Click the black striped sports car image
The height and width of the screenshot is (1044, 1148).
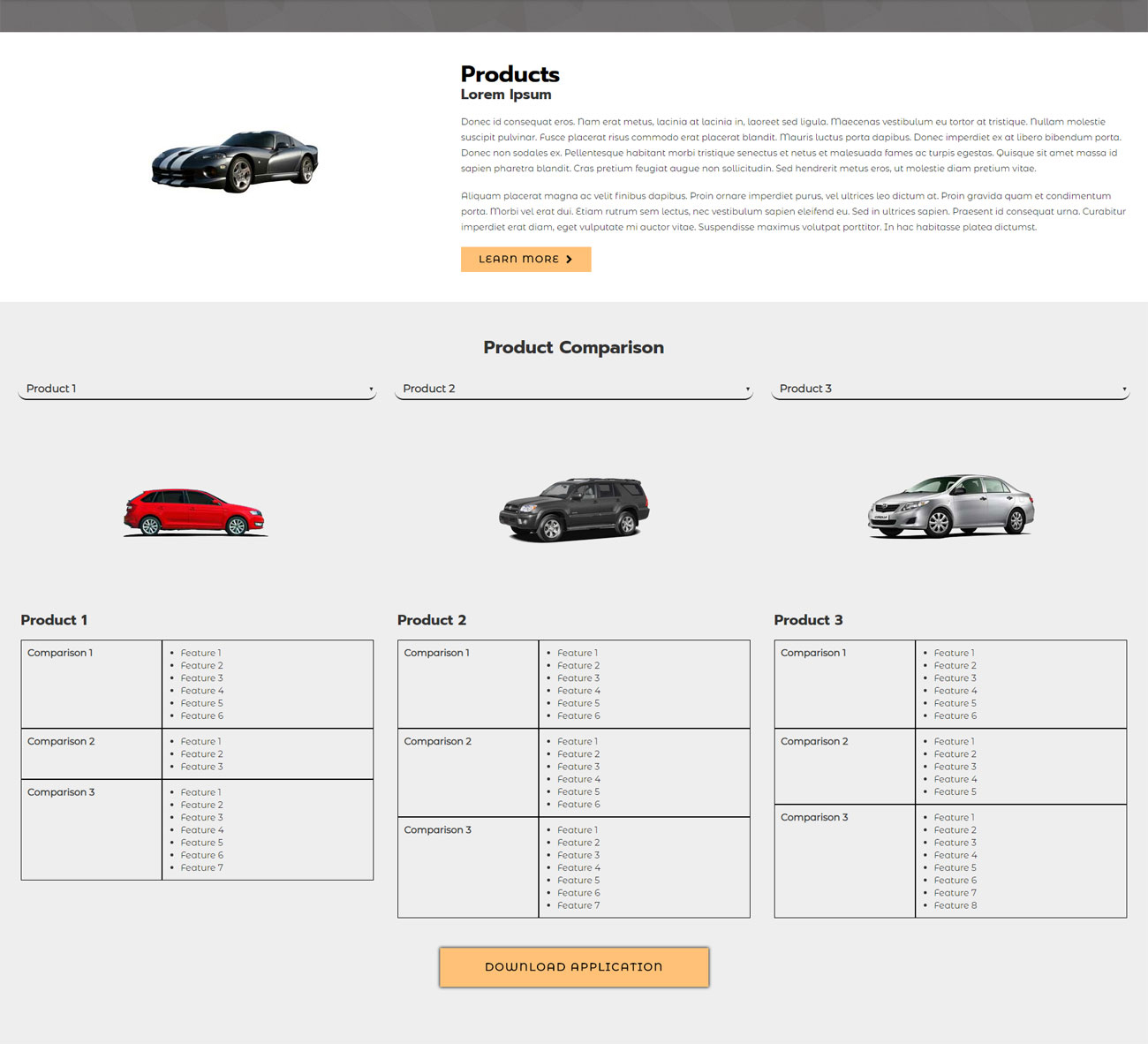[x=235, y=161]
